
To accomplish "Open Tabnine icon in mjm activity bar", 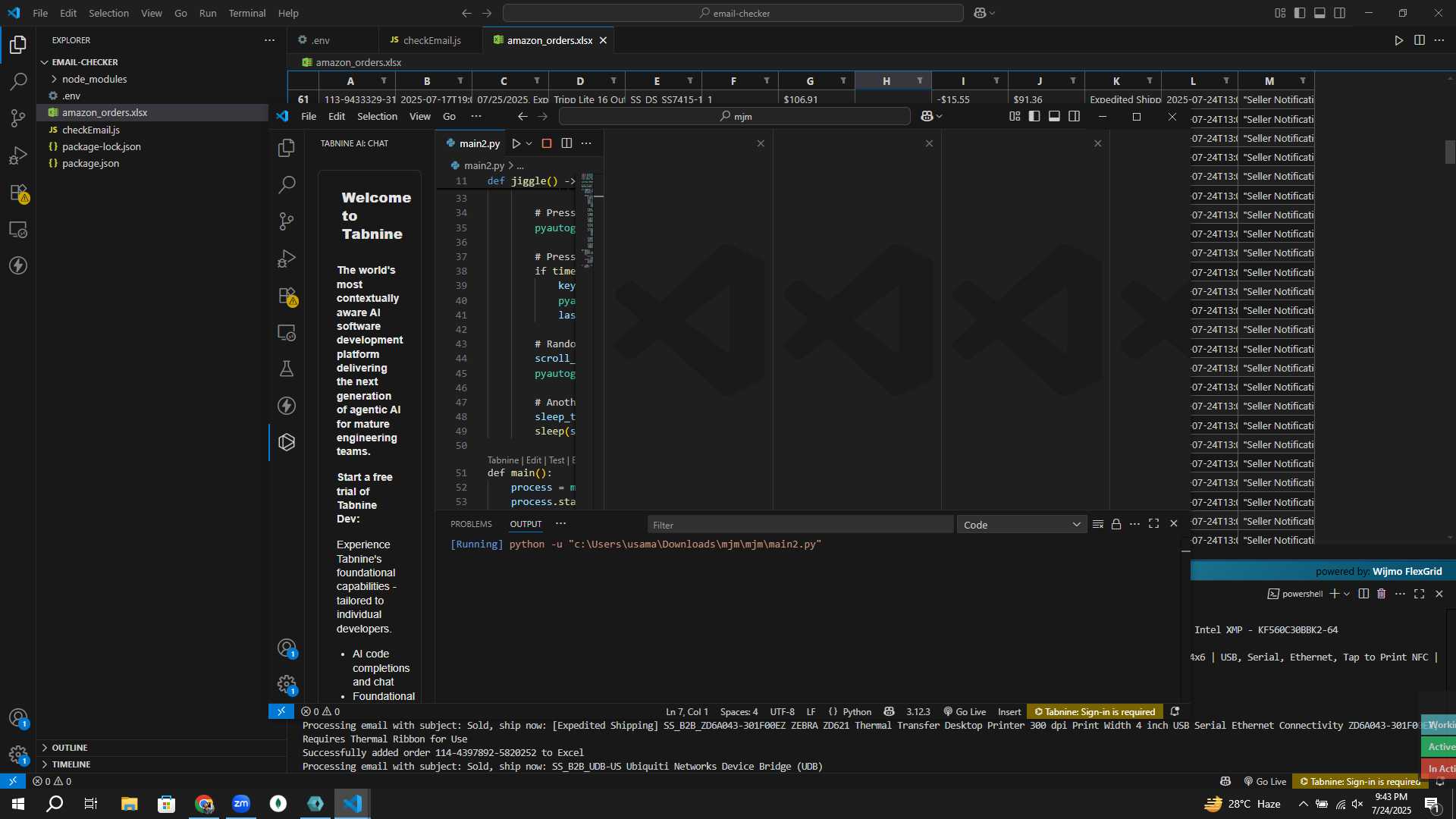I will tap(287, 442).
